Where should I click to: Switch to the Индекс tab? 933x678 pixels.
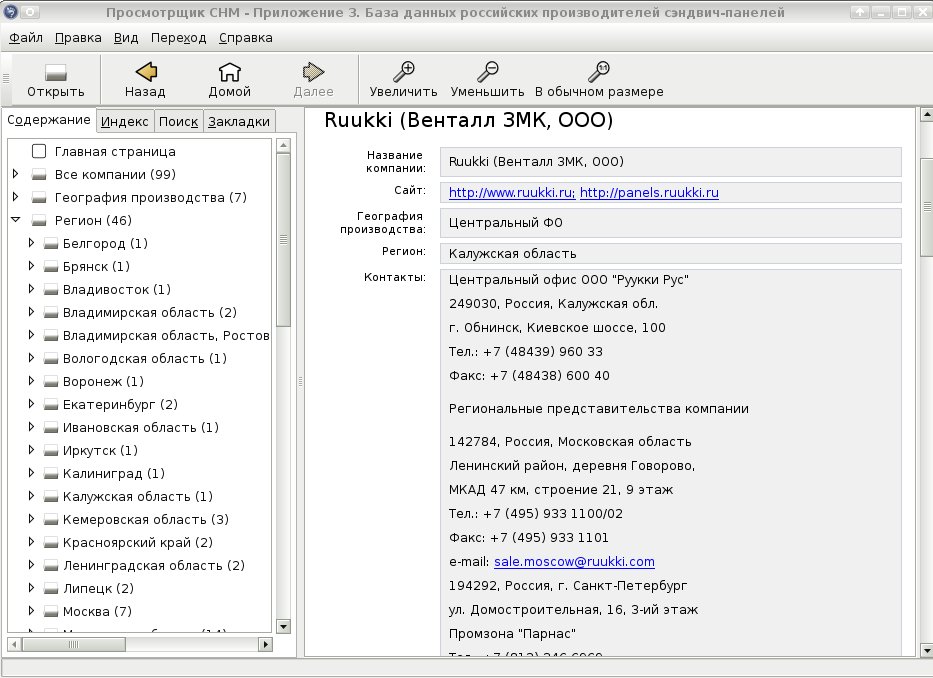(x=124, y=121)
